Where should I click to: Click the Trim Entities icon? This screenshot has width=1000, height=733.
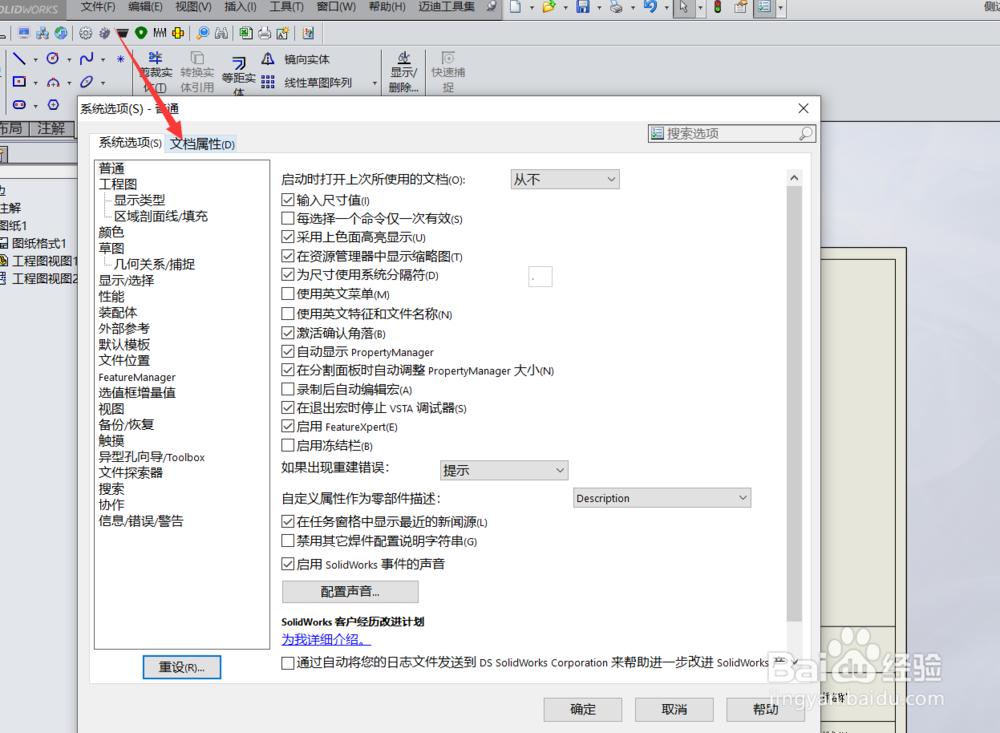[155, 59]
